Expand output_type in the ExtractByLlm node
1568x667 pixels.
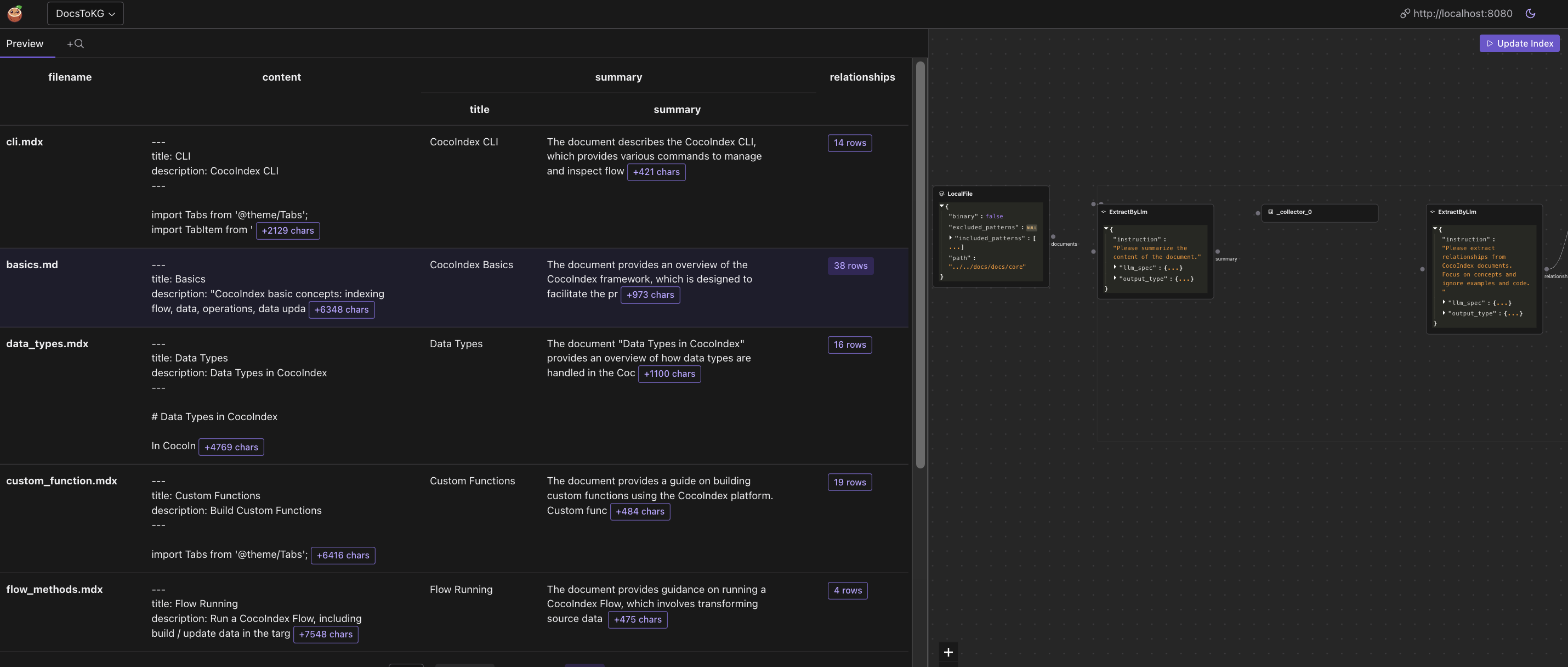click(x=1115, y=279)
